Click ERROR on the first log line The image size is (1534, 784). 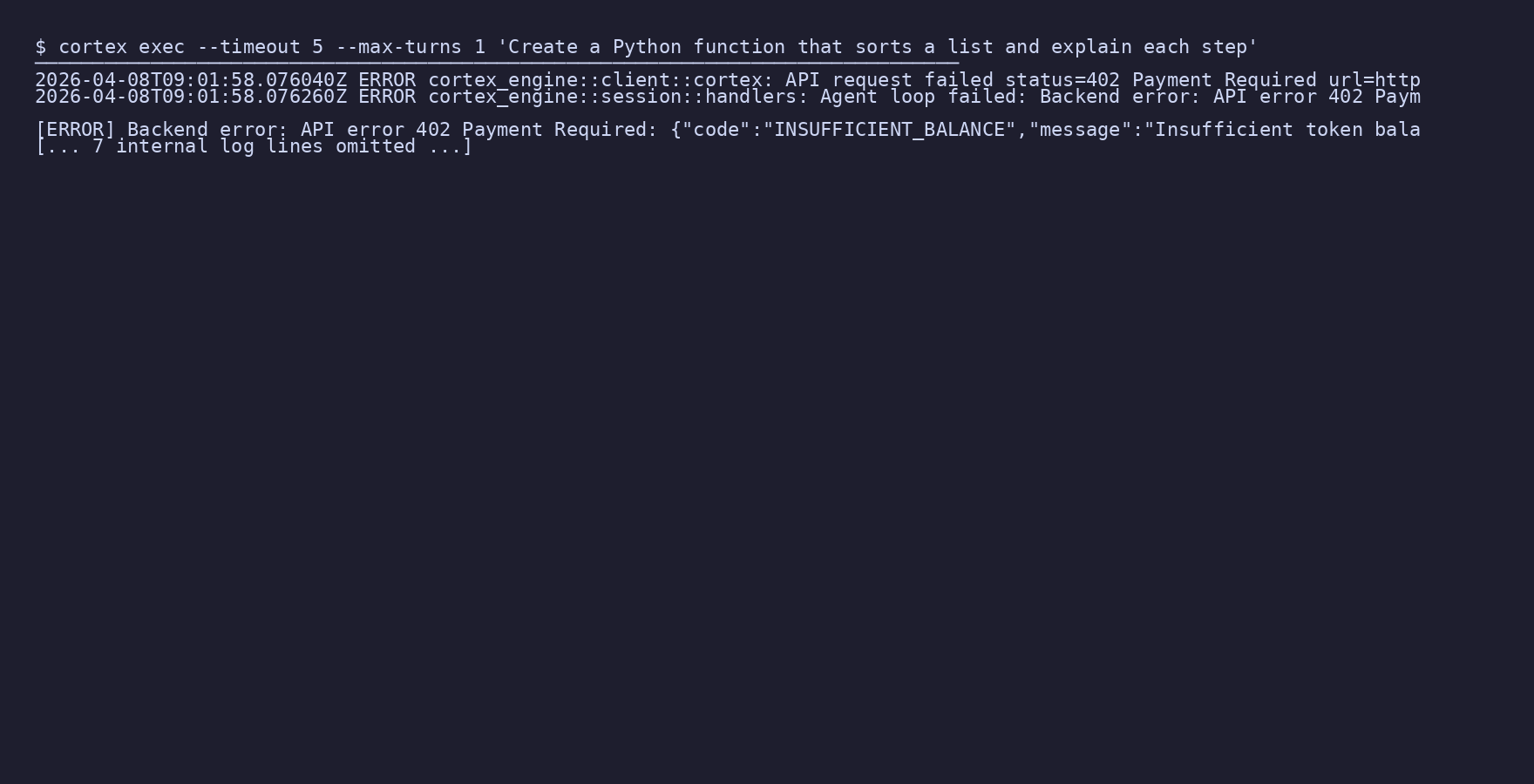pos(387,80)
